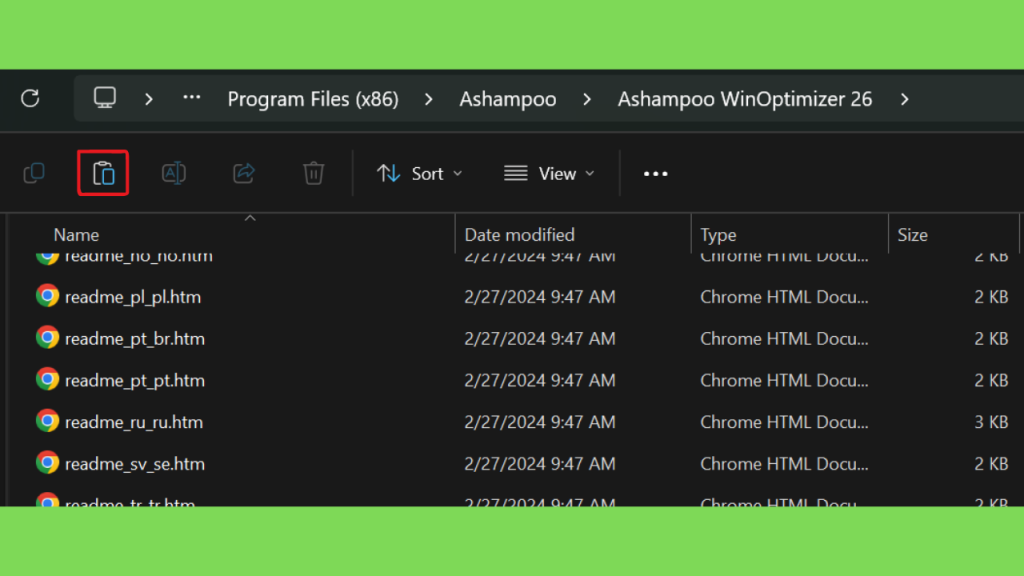Navigate to Ashampoo breadcrumb folder
This screenshot has width=1024, height=576.
click(507, 99)
